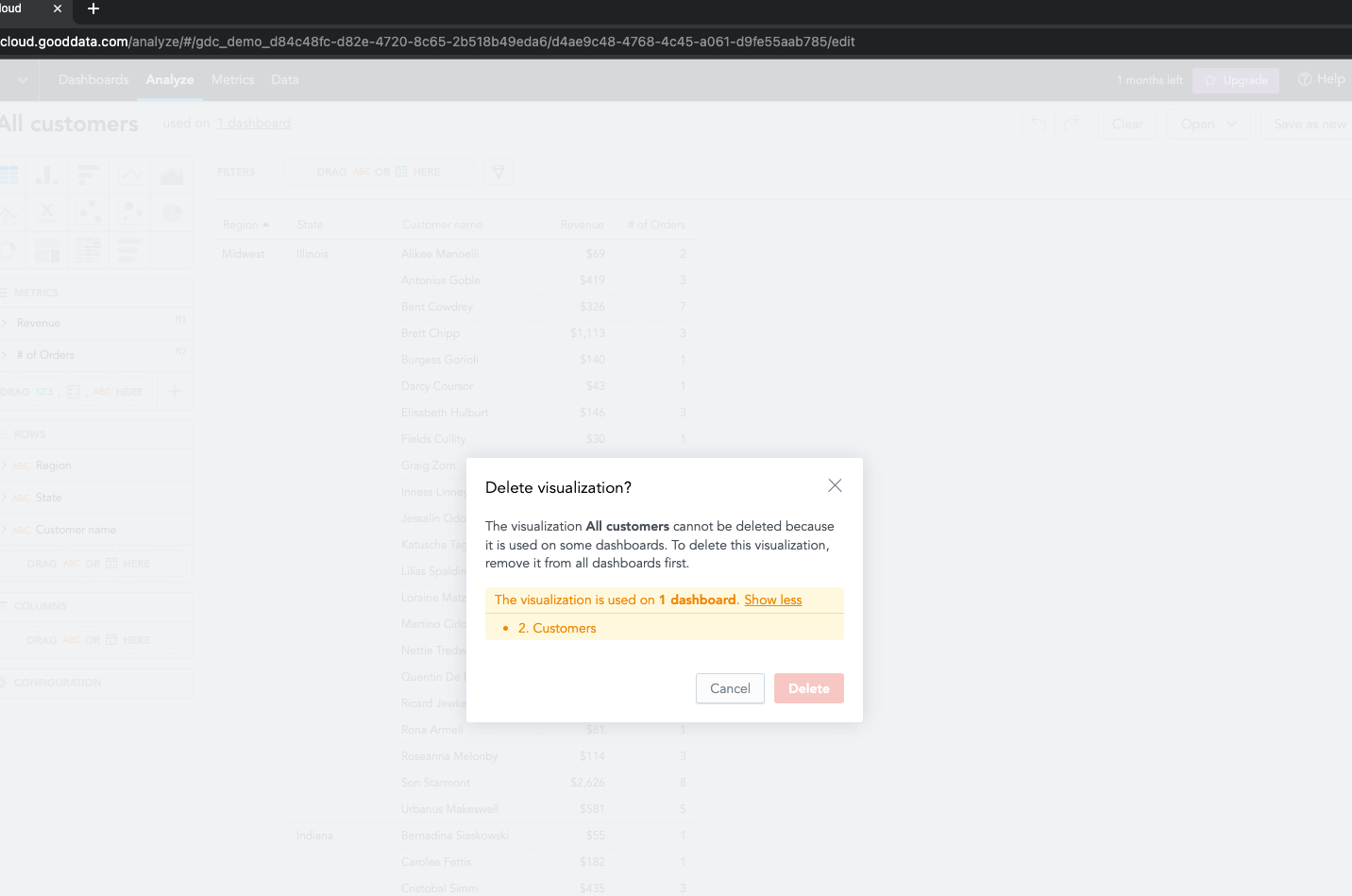Go to the Metrics tab

[x=232, y=79]
